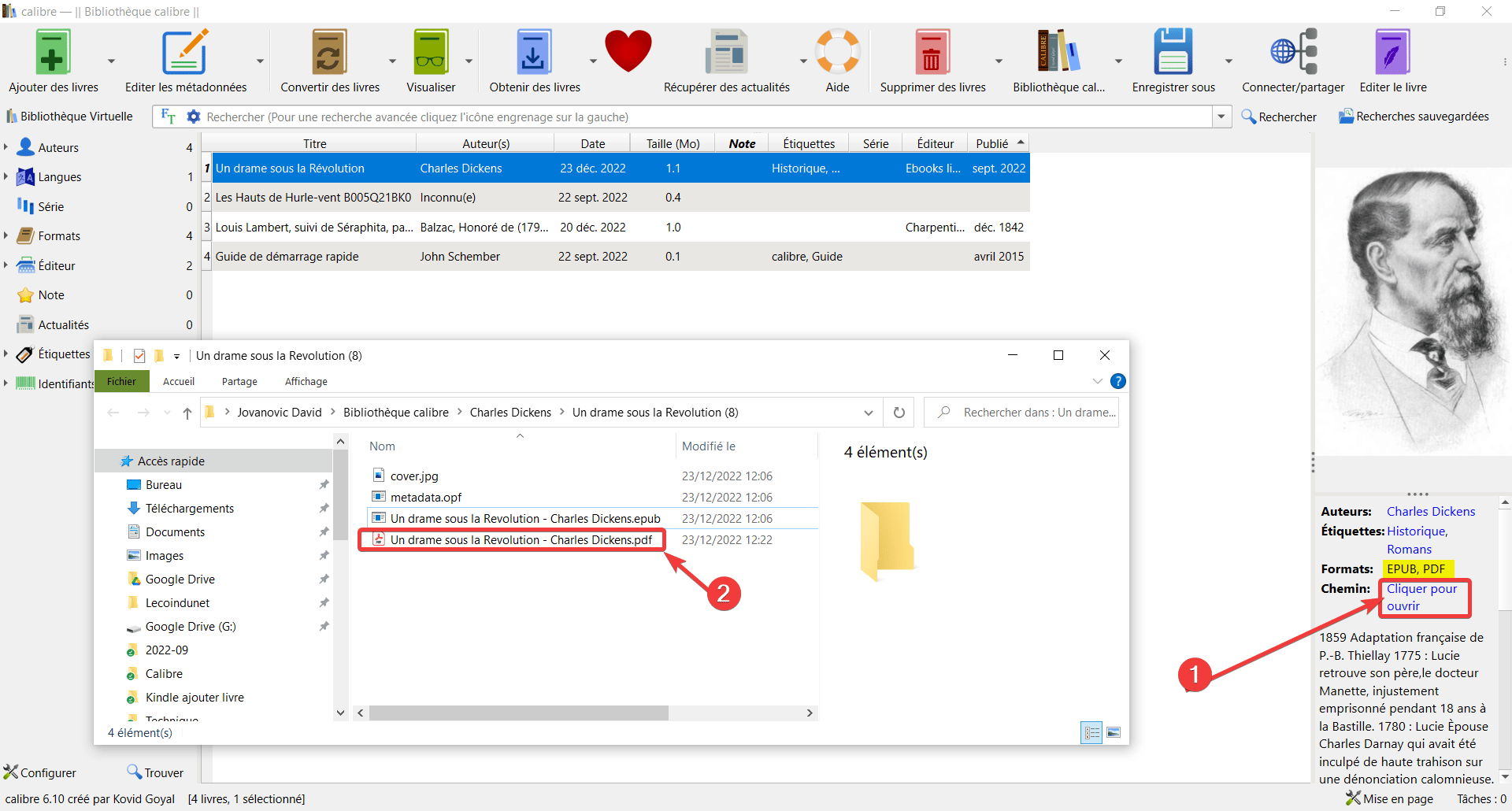The image size is (1512, 811).
Task: Click the full text search FT icon
Action: 168,117
